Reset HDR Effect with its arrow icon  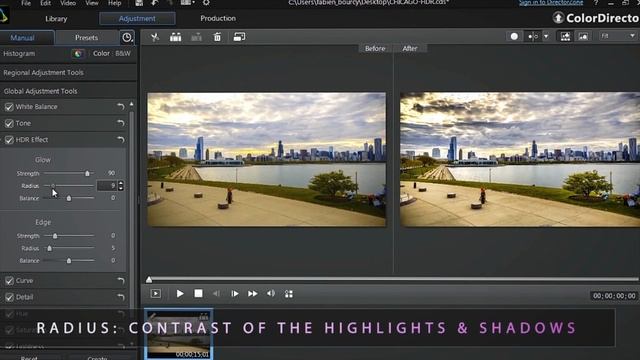(x=121, y=140)
